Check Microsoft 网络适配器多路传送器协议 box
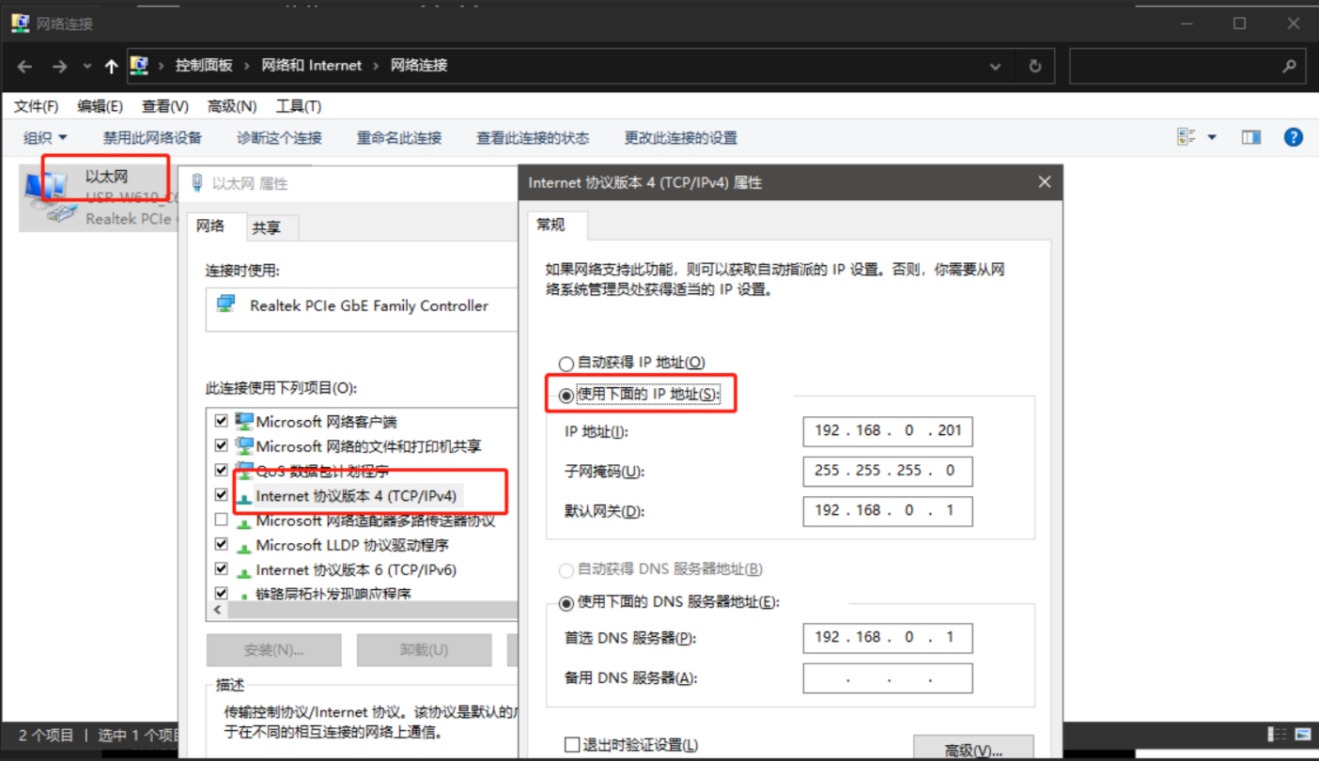This screenshot has height=761, width=1319. coord(222,521)
